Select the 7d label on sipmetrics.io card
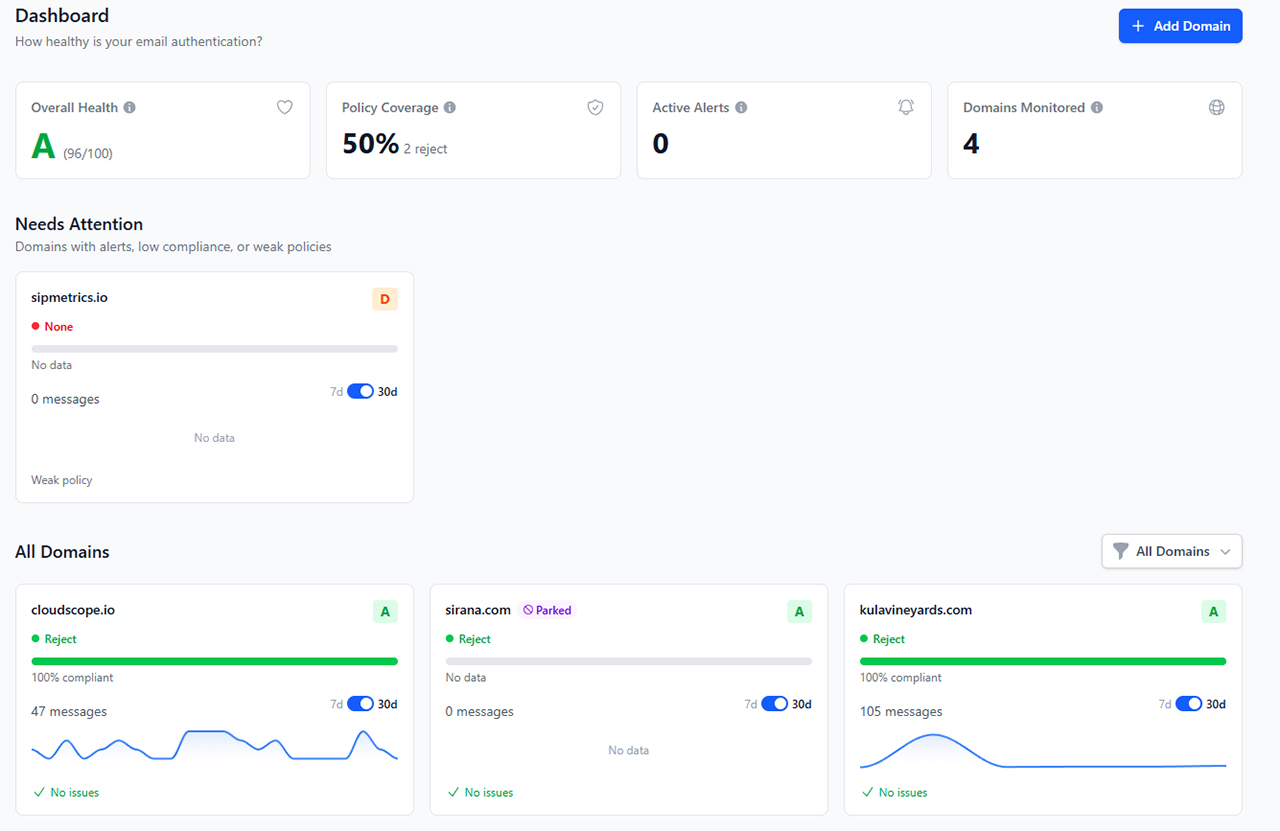This screenshot has height=831, width=1280. pos(336,392)
